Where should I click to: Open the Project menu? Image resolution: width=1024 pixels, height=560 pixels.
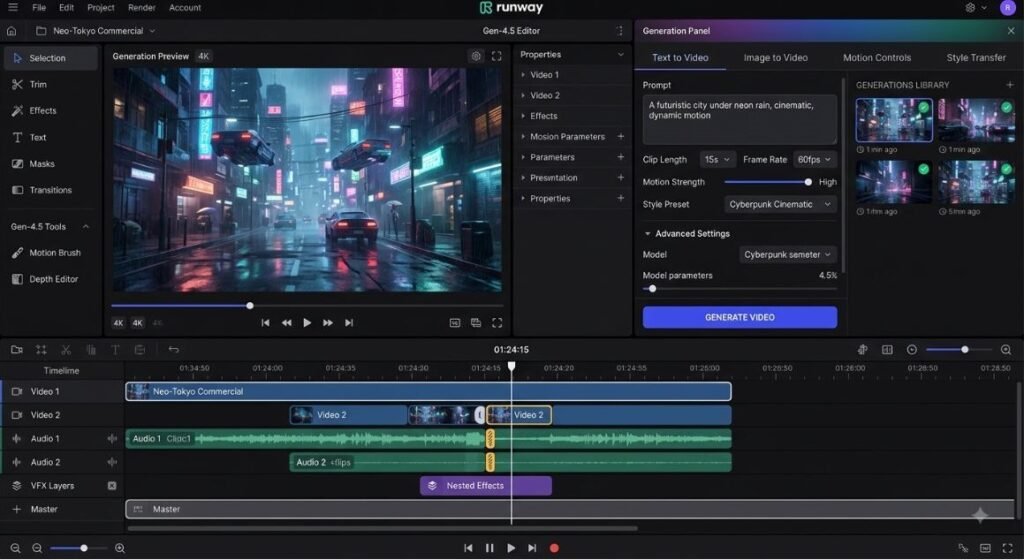(101, 8)
